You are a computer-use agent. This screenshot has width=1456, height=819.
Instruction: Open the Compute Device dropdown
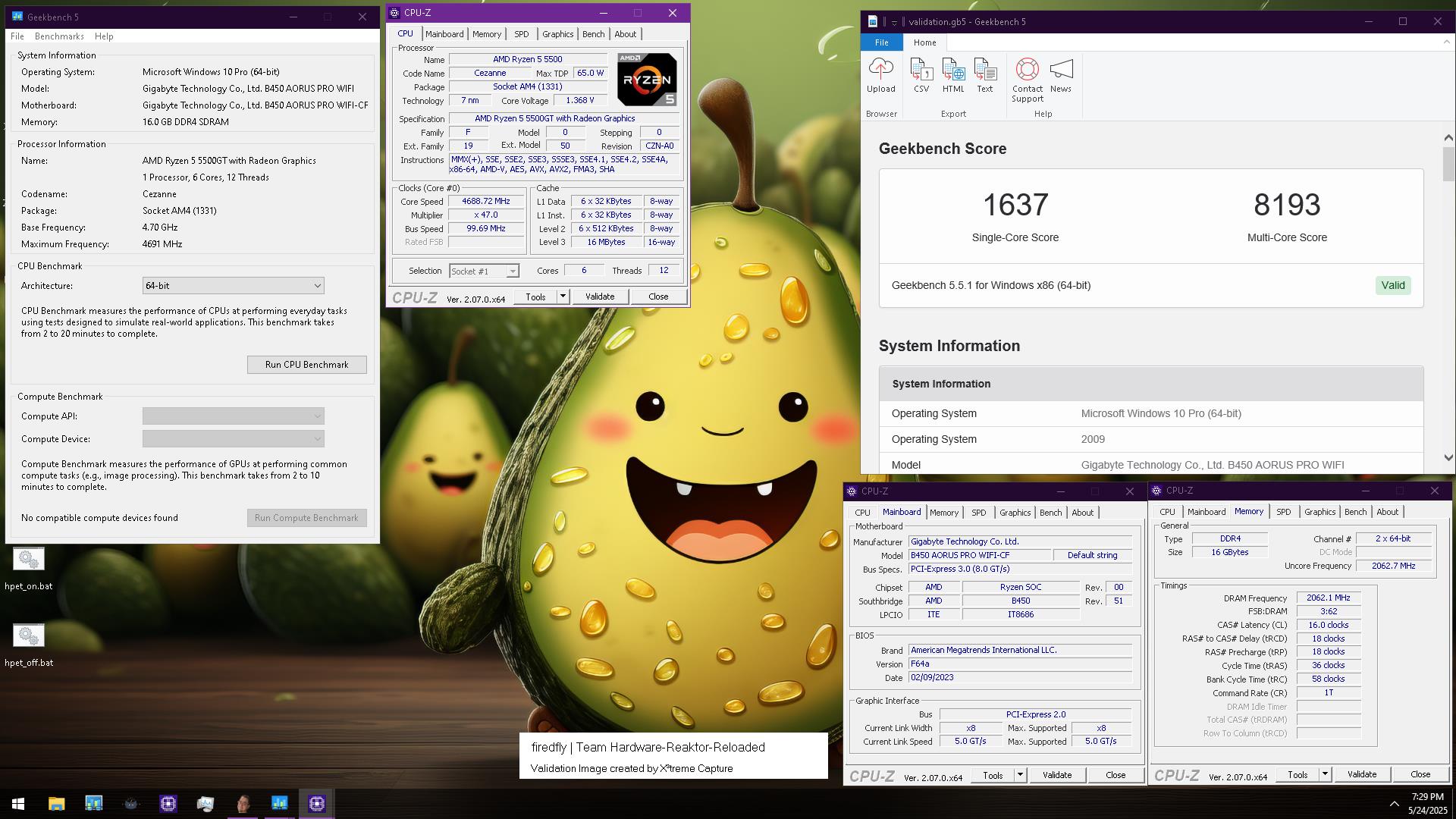coord(234,439)
